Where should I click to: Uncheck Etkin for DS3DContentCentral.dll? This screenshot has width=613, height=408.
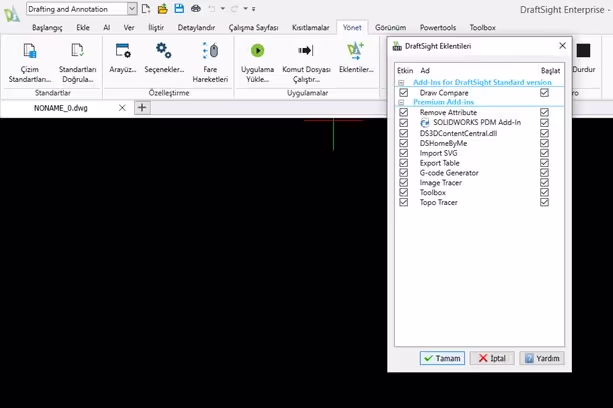tap(404, 133)
